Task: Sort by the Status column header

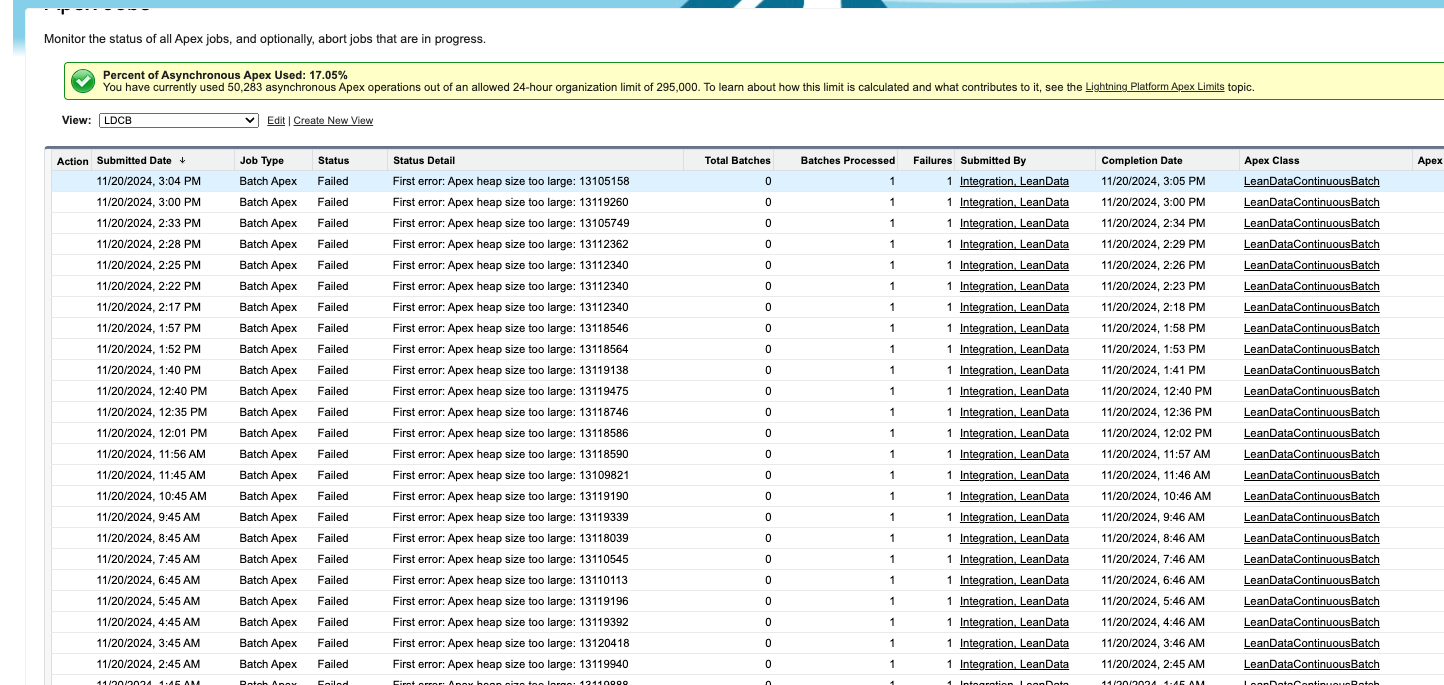Action: pyautogui.click(x=333, y=160)
